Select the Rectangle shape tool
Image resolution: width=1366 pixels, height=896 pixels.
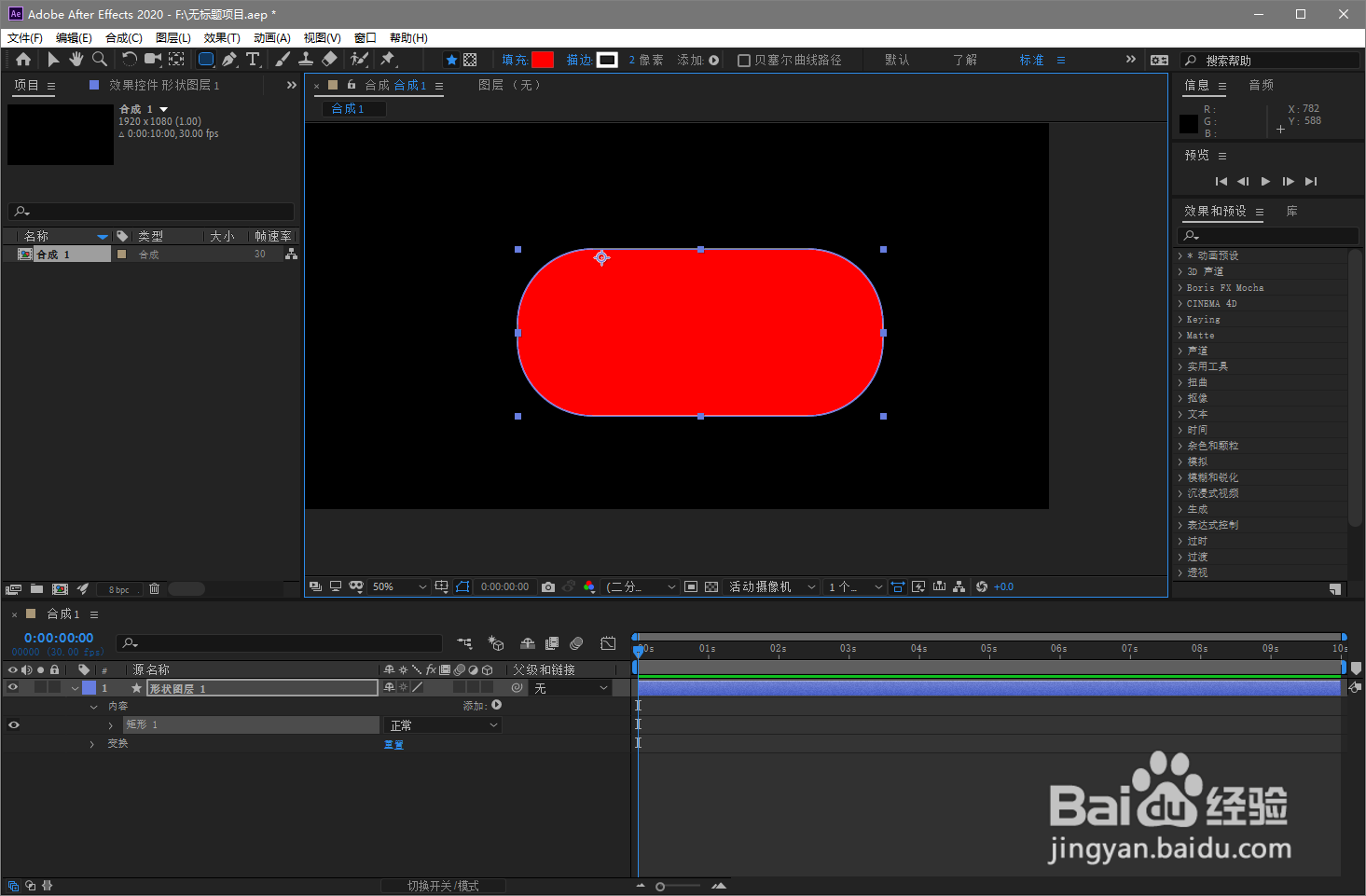[206, 60]
